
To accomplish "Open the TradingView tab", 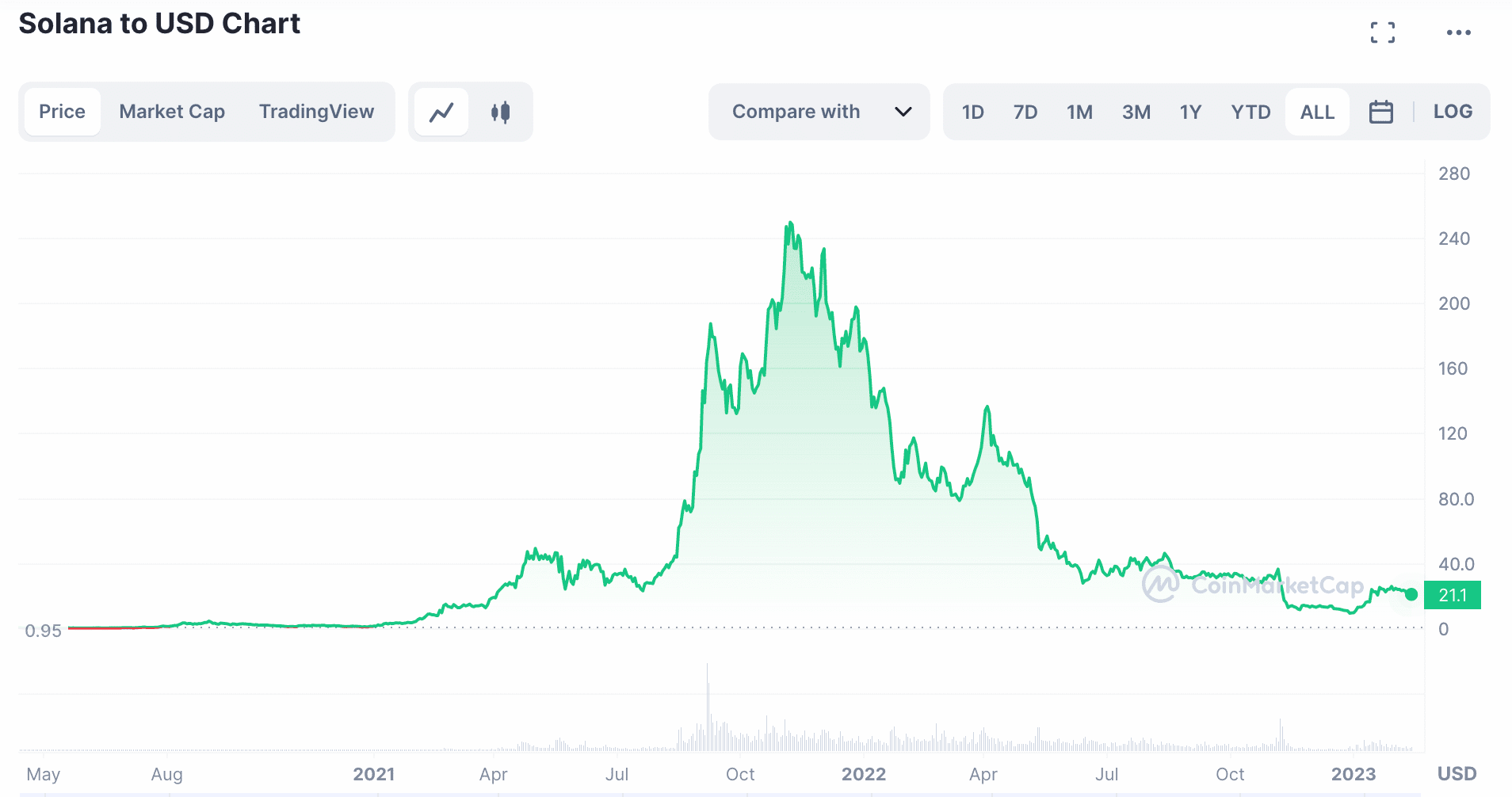I will click(x=316, y=112).
